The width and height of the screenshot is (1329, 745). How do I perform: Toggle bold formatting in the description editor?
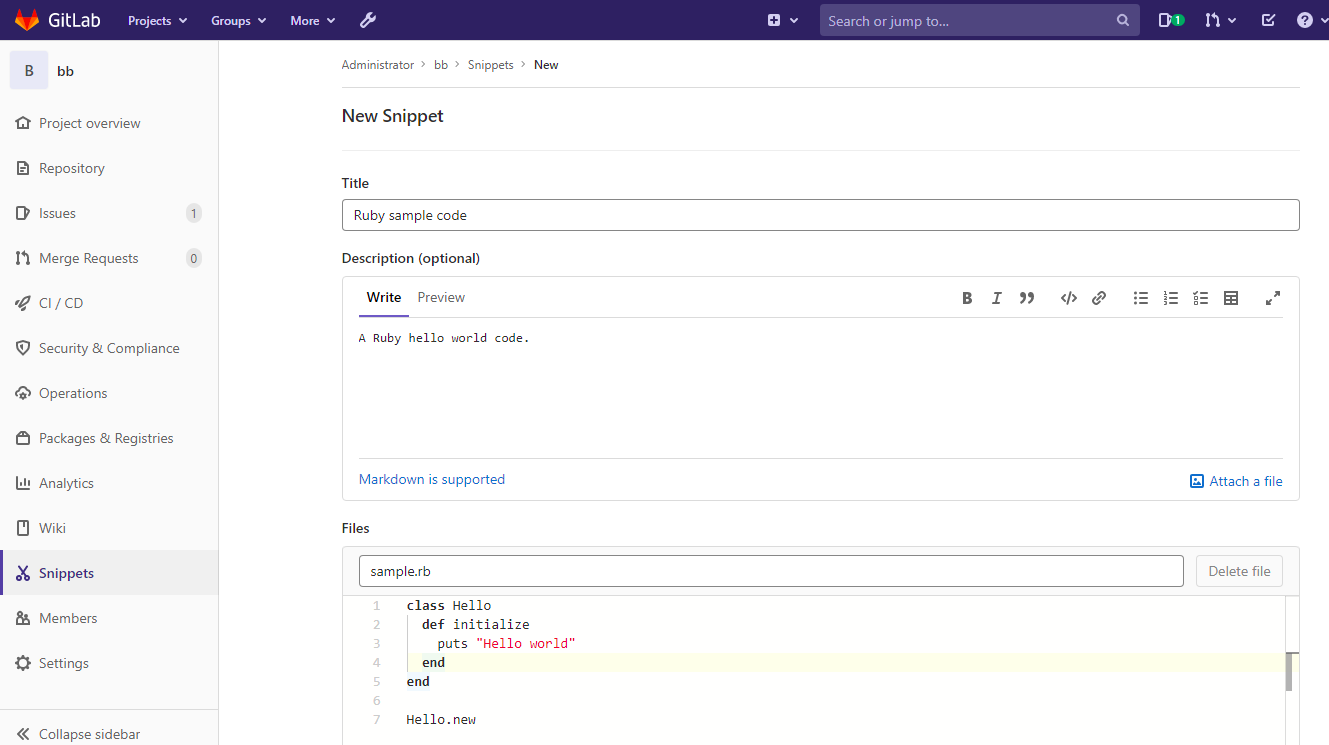coord(966,297)
